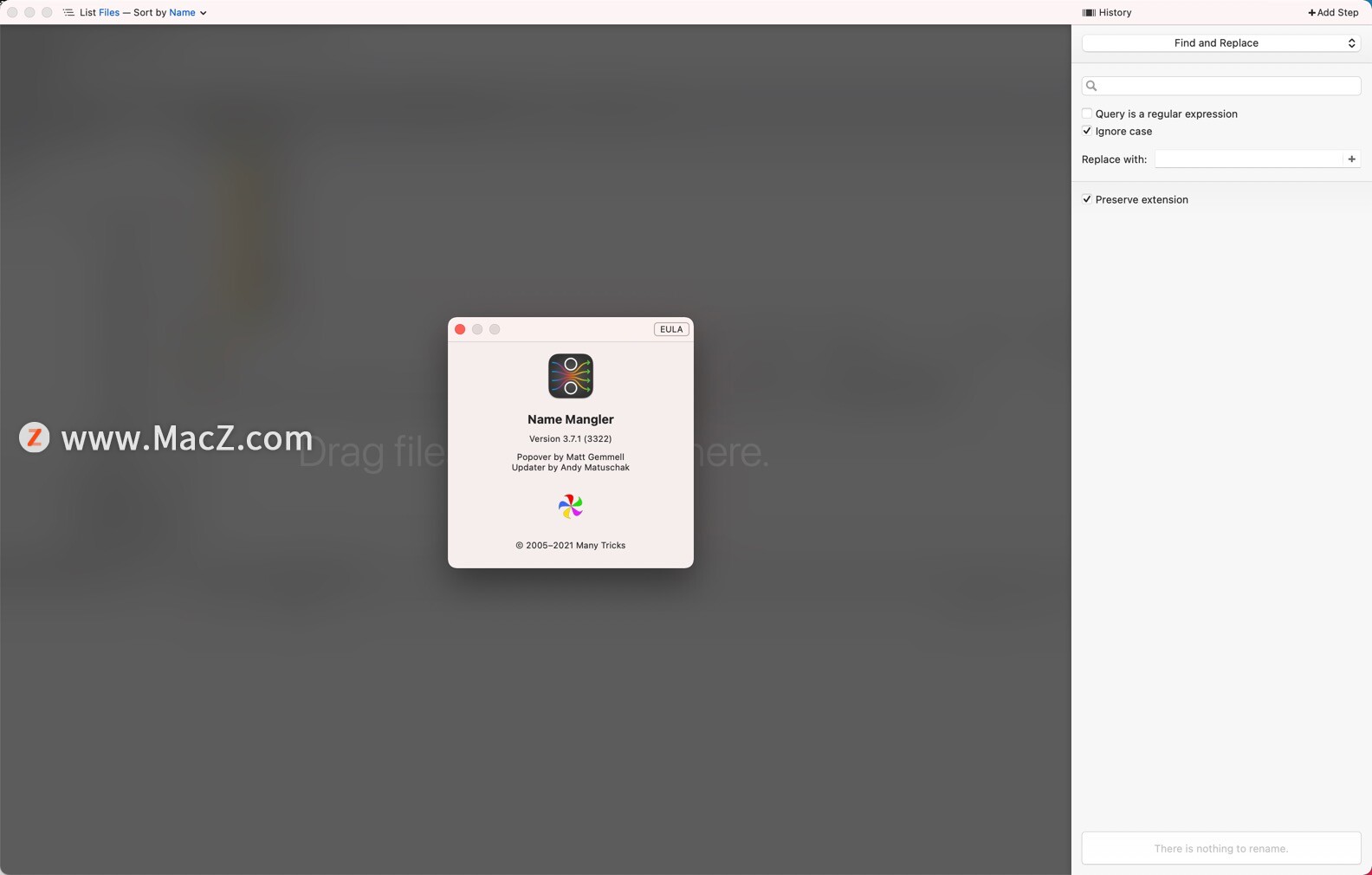1372x875 pixels.
Task: Click the History filmstrip icon
Action: (x=1089, y=13)
